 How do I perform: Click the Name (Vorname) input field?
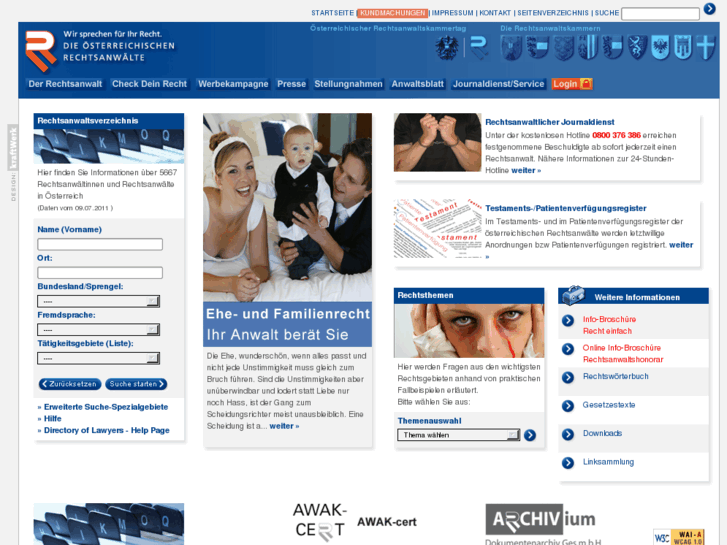pyautogui.click(x=100, y=244)
